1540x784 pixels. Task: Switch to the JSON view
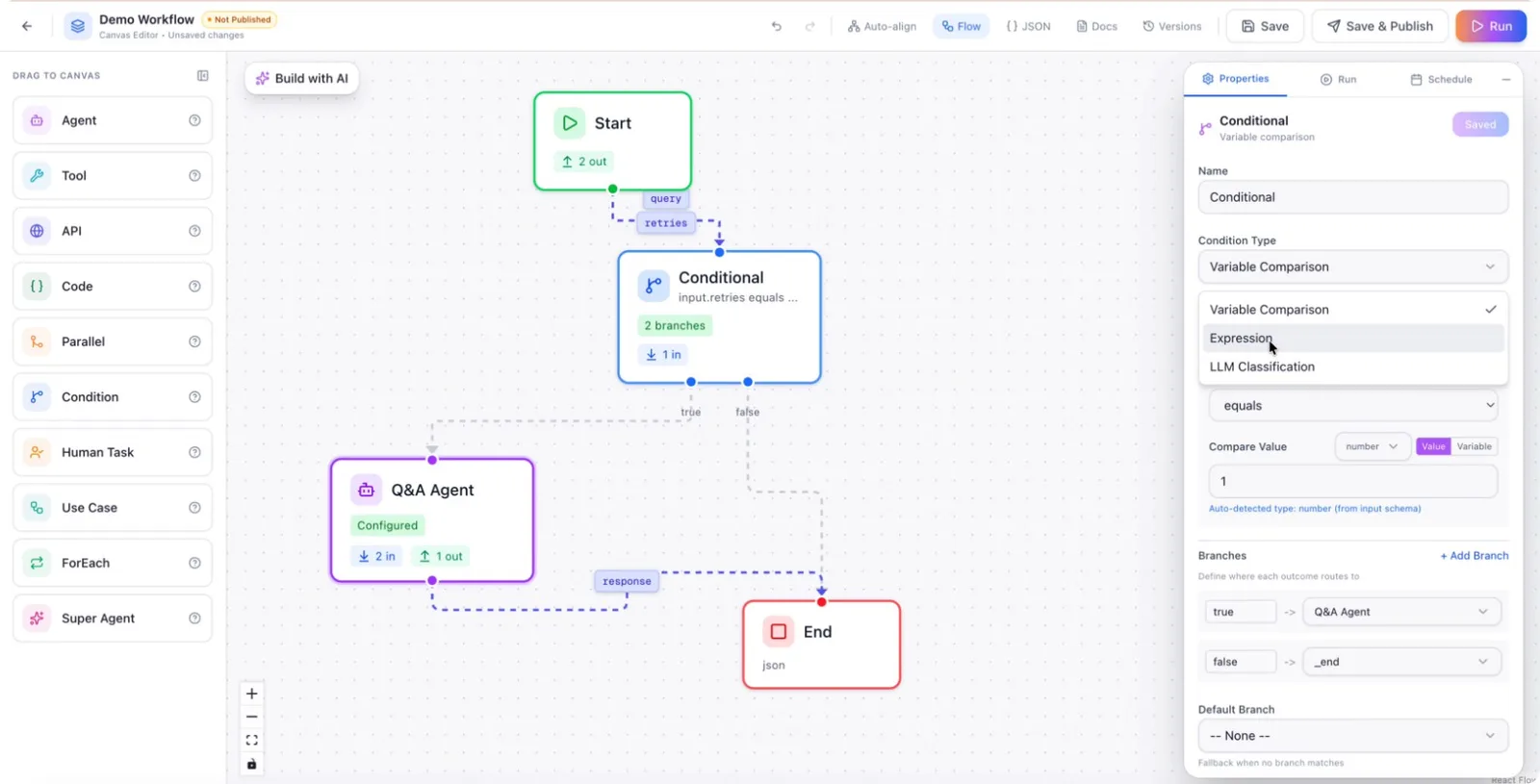click(1028, 26)
